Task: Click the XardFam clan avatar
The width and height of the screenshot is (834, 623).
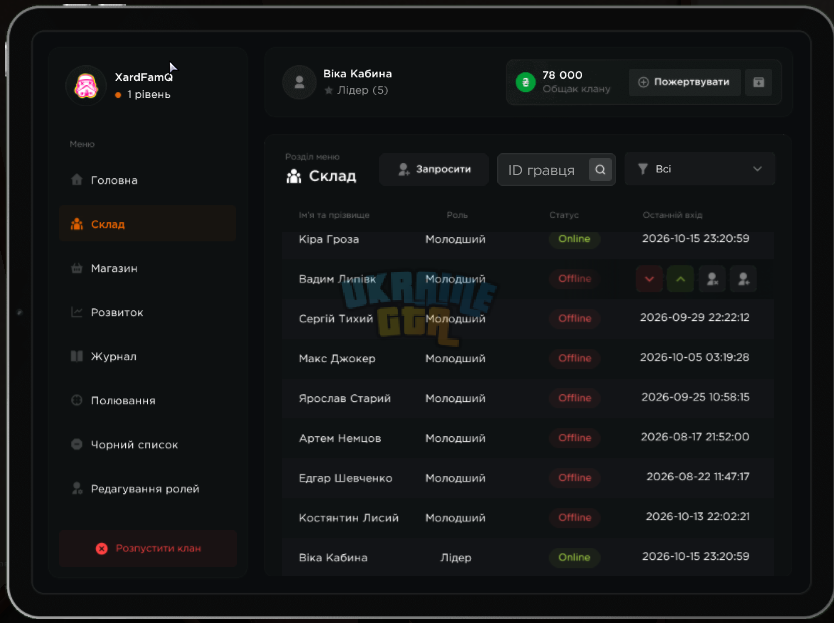Action: (x=86, y=86)
